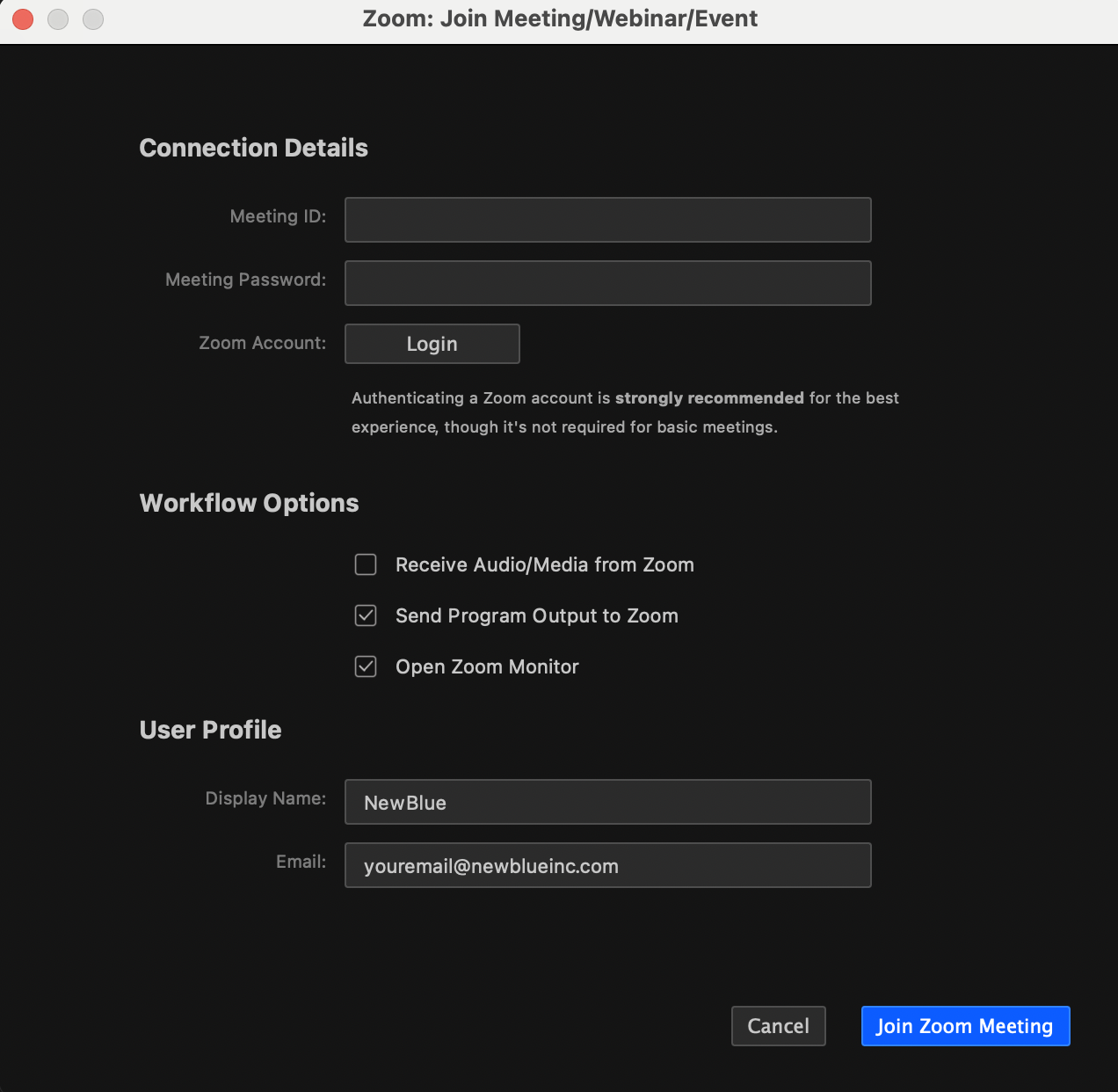
Task: Click the Meeting ID label
Action: point(278,216)
